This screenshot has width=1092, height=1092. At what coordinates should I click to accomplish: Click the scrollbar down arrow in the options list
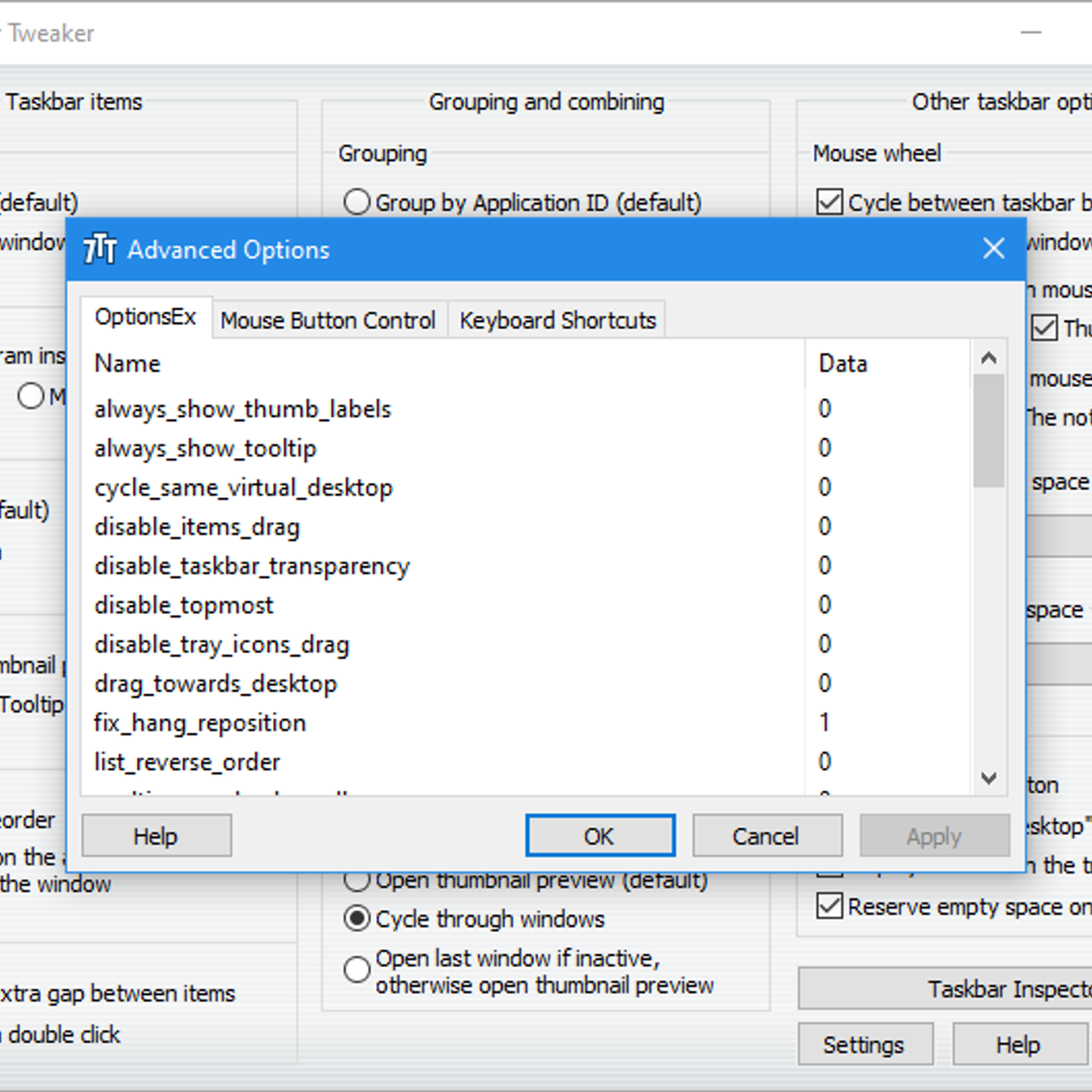point(988,777)
